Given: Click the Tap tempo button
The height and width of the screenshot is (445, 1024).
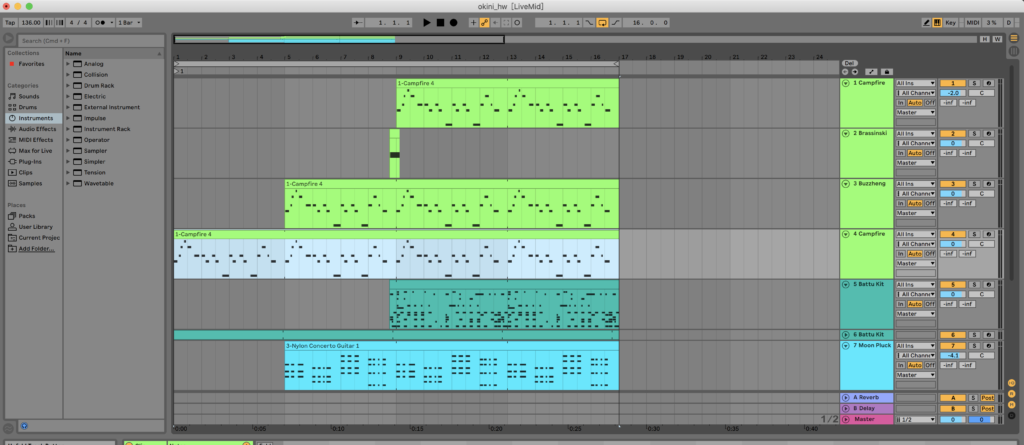Looking at the screenshot, I should pyautogui.click(x=9, y=22).
